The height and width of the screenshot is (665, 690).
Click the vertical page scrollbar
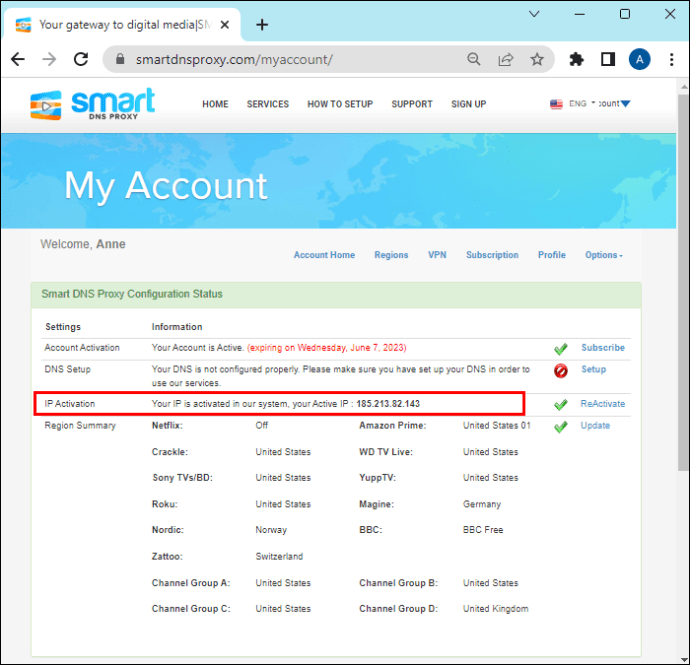coord(683,282)
